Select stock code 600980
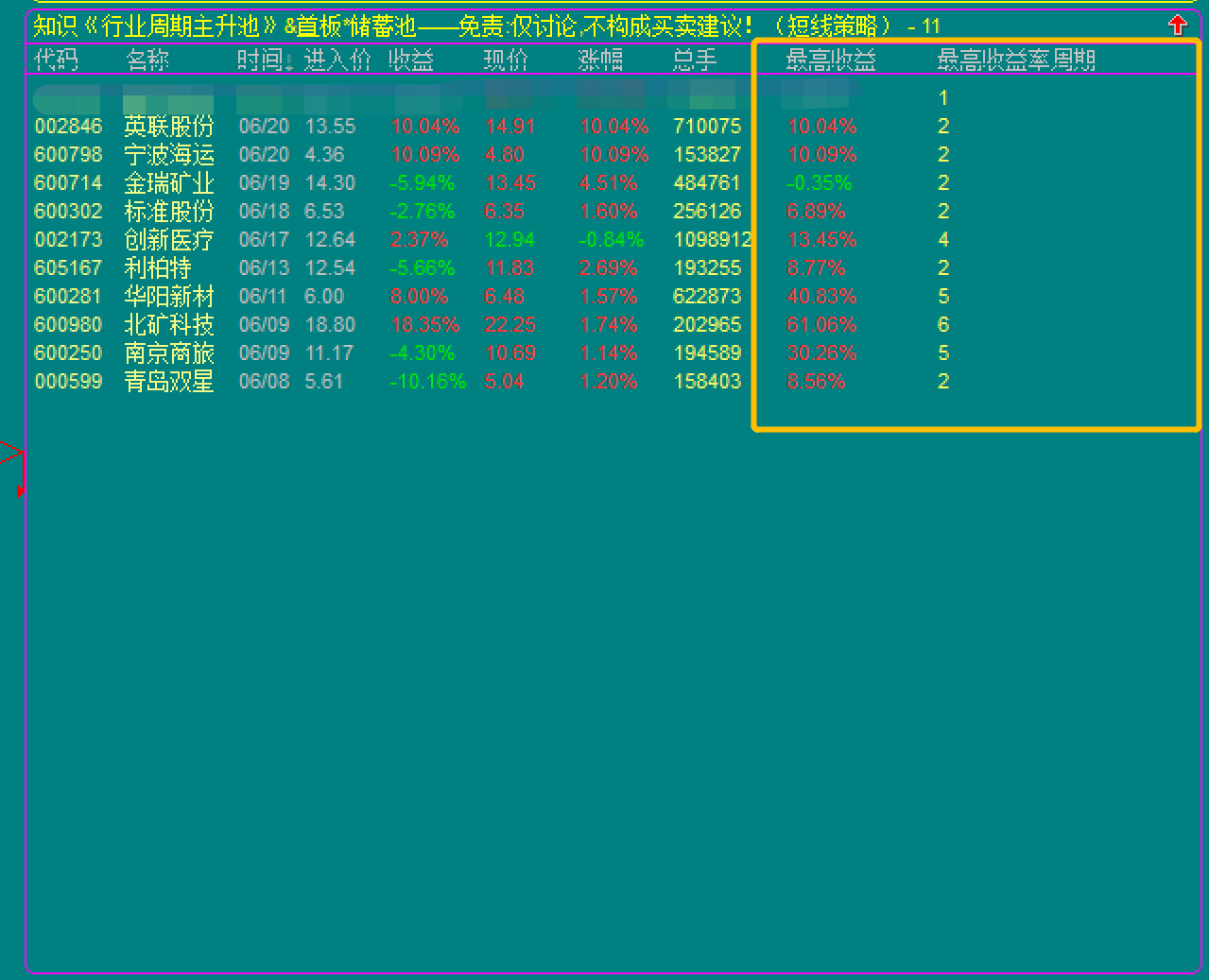1209x980 pixels. [x=68, y=325]
